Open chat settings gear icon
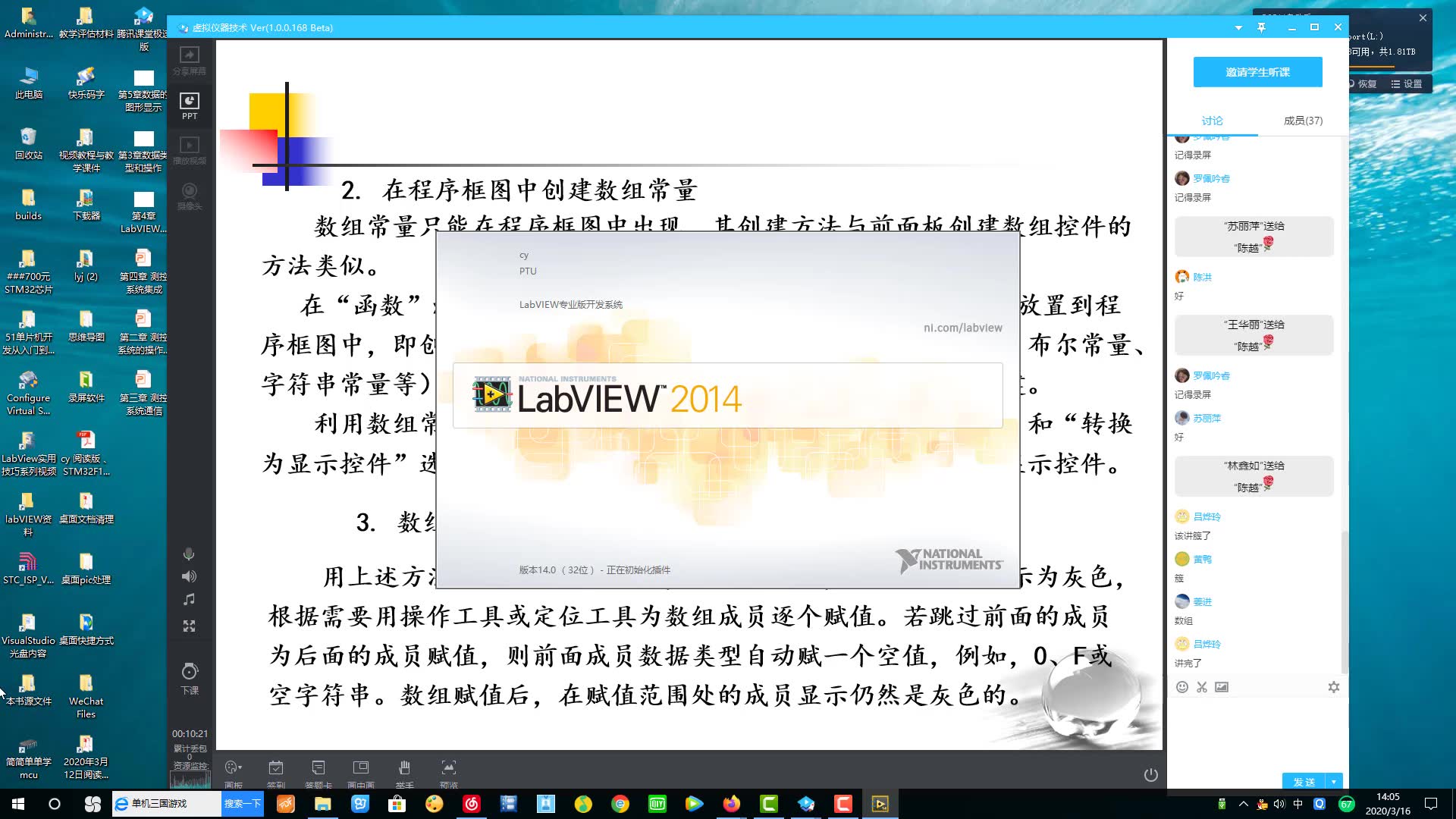 tap(1333, 687)
